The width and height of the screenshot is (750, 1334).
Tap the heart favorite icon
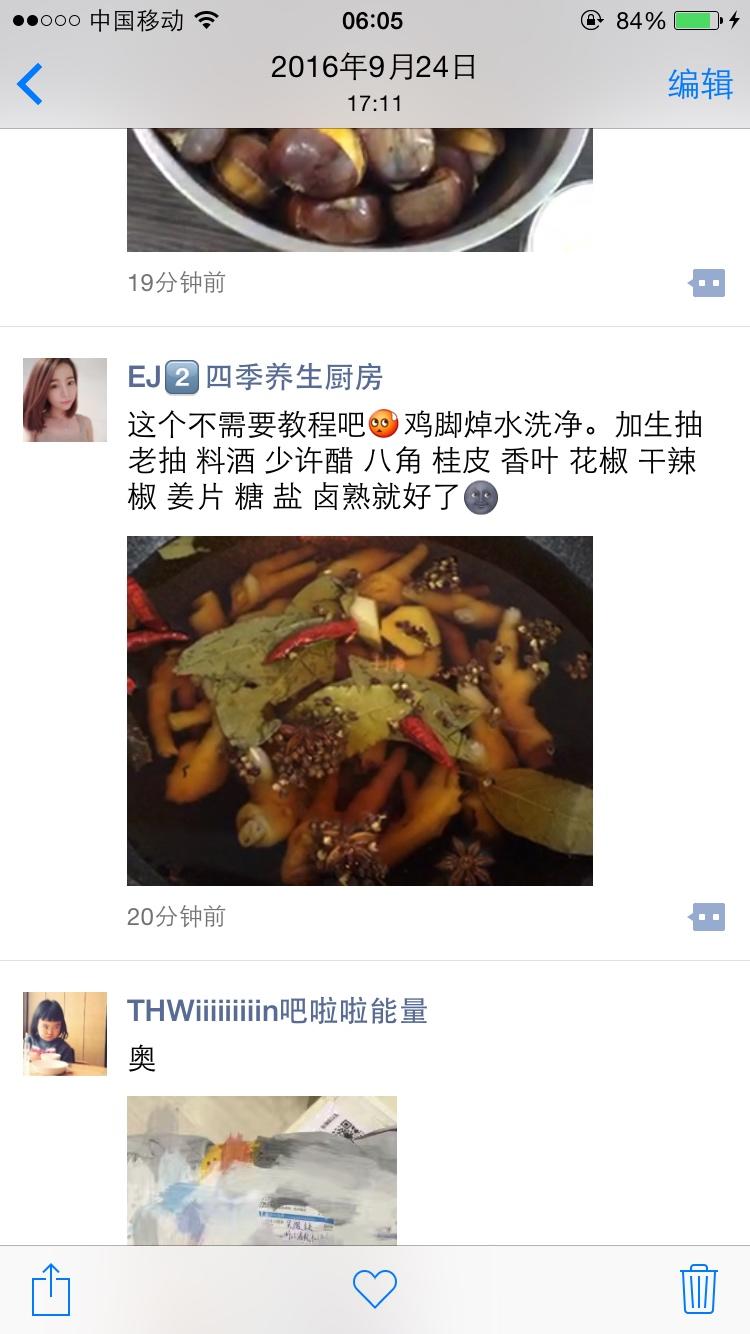(375, 1289)
